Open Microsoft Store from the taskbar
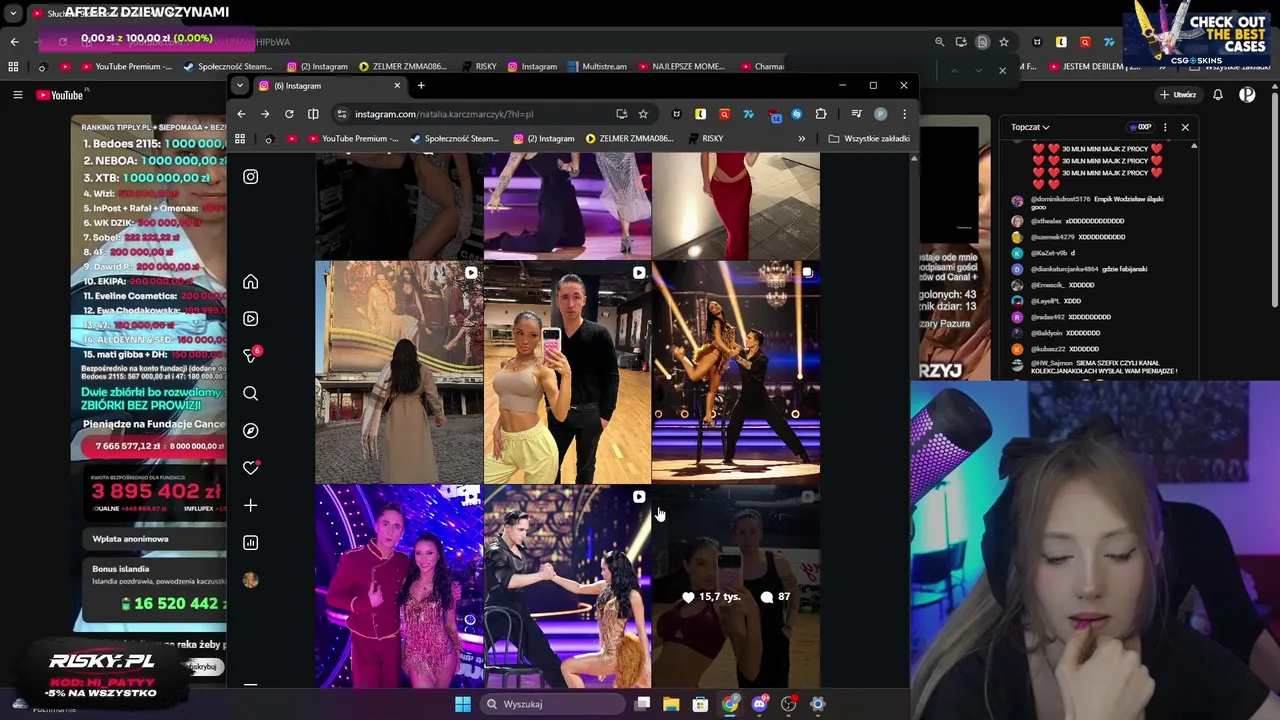Image resolution: width=1280 pixels, height=720 pixels. point(700,704)
